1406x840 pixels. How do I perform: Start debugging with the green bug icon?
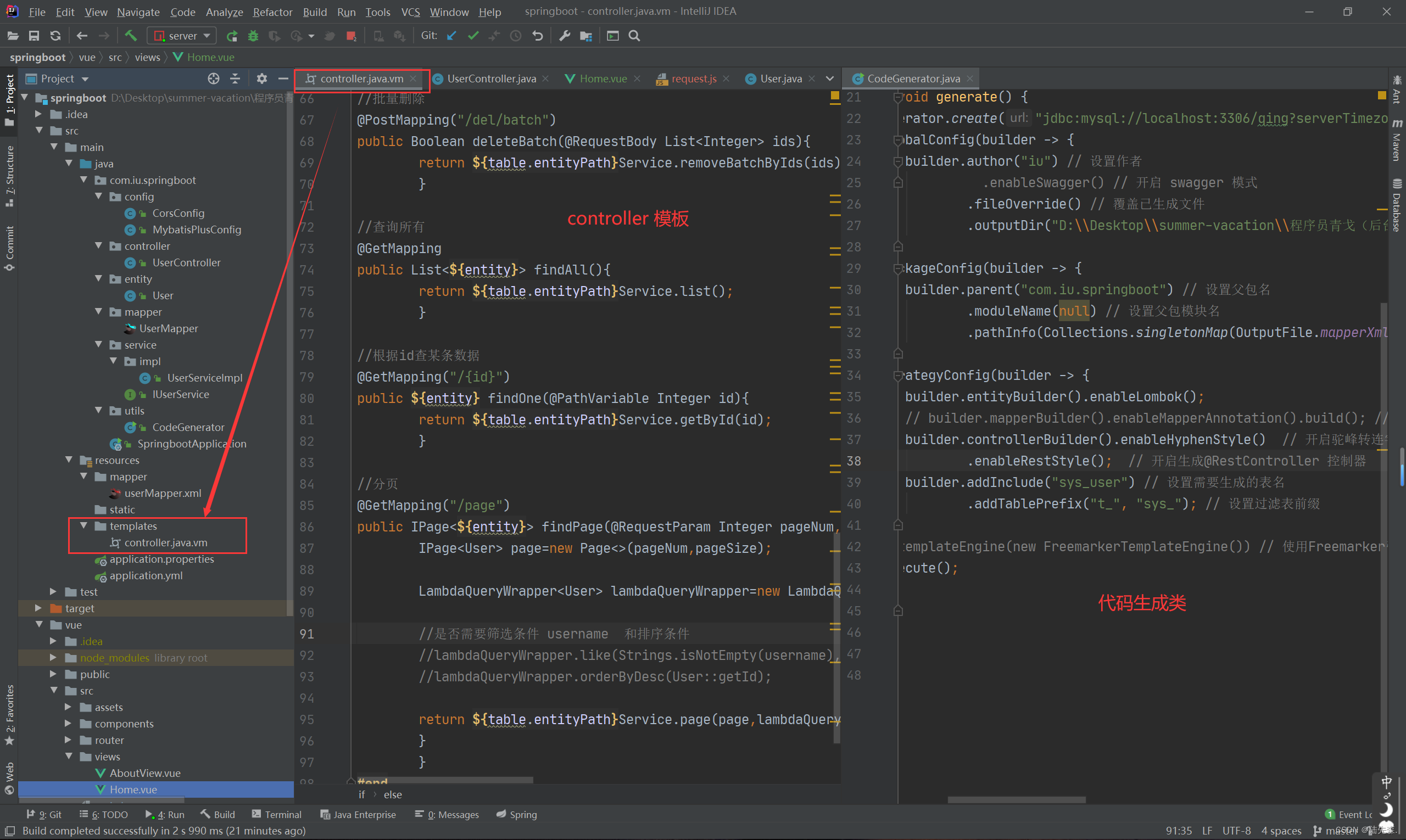click(253, 36)
